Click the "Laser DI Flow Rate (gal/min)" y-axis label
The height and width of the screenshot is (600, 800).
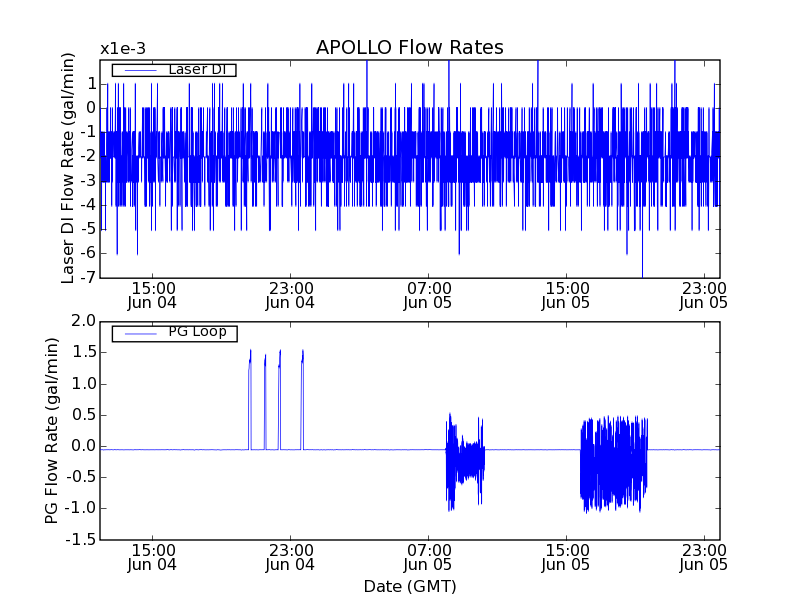[69, 169]
